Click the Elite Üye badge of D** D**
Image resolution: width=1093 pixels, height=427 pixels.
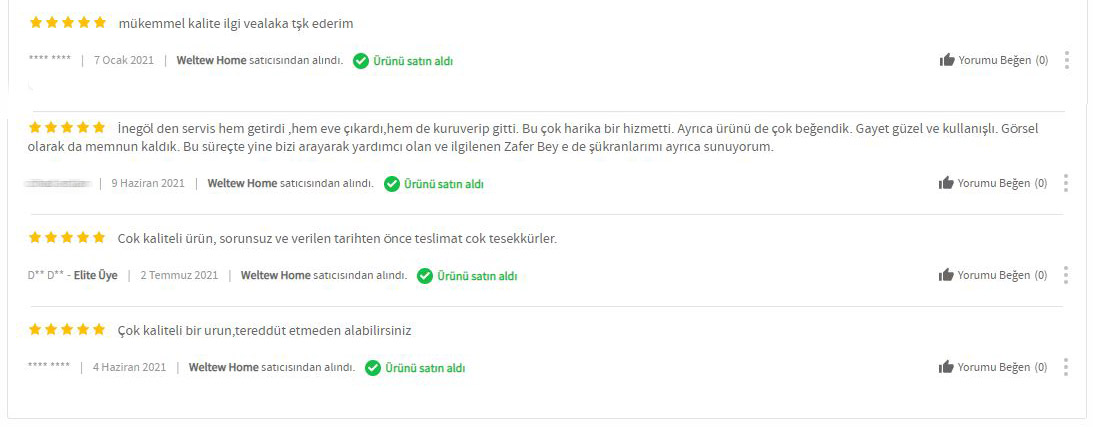[x=95, y=276]
